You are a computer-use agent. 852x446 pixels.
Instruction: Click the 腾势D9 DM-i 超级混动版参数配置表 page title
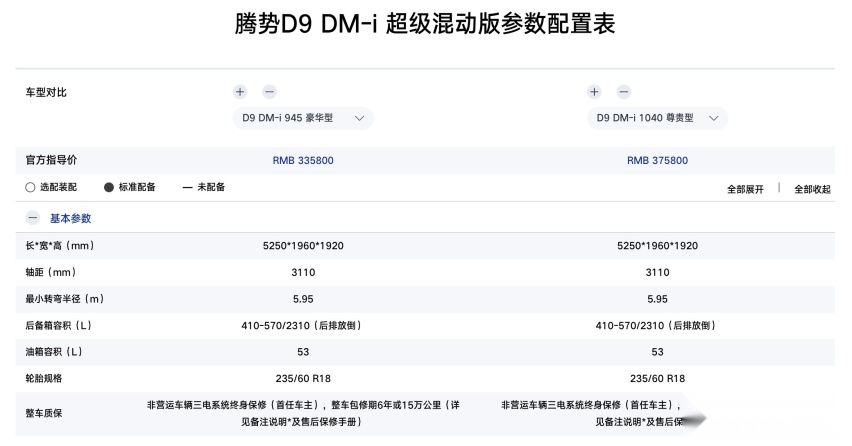[425, 24]
